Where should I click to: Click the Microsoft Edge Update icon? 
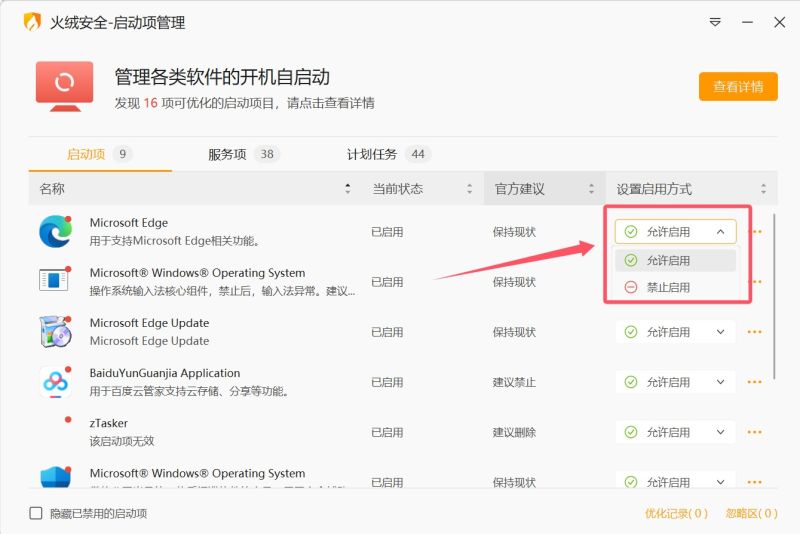click(x=55, y=332)
